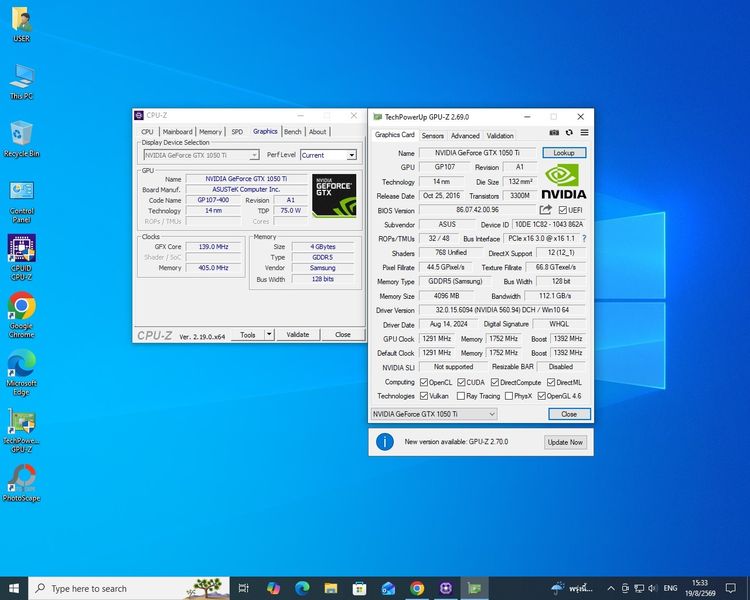Toggle the UEFI checkbox
This screenshot has height=600, width=750.
[x=562, y=210]
